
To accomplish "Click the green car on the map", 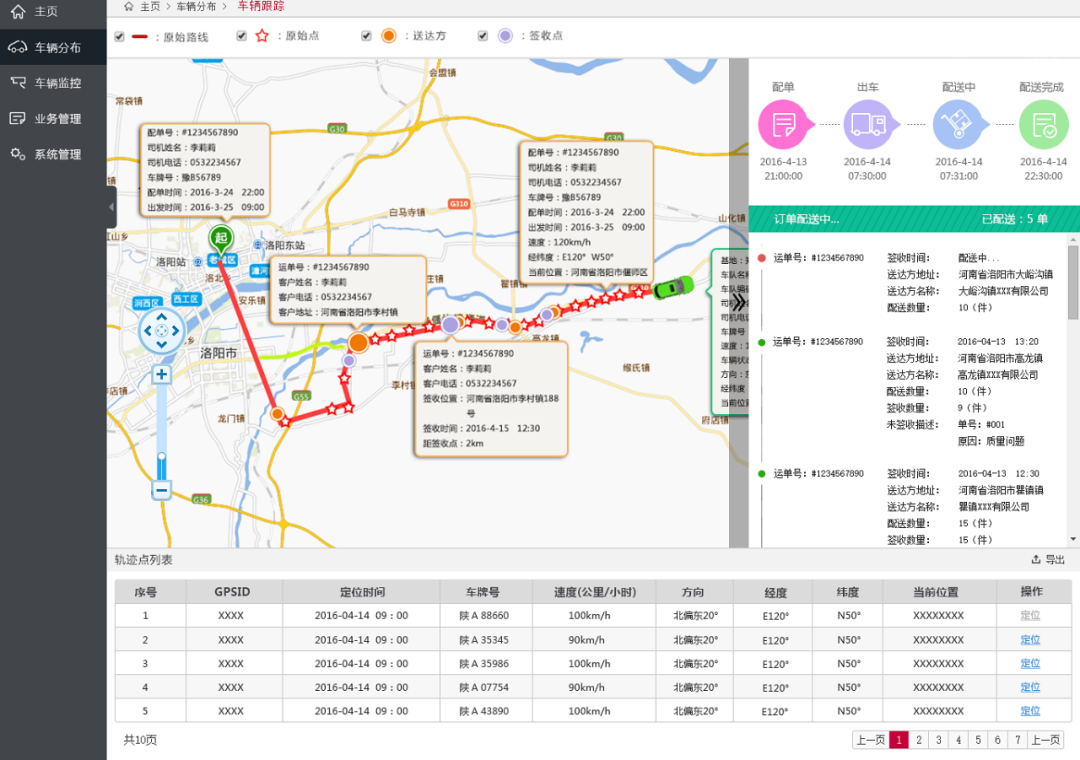I will point(672,287).
